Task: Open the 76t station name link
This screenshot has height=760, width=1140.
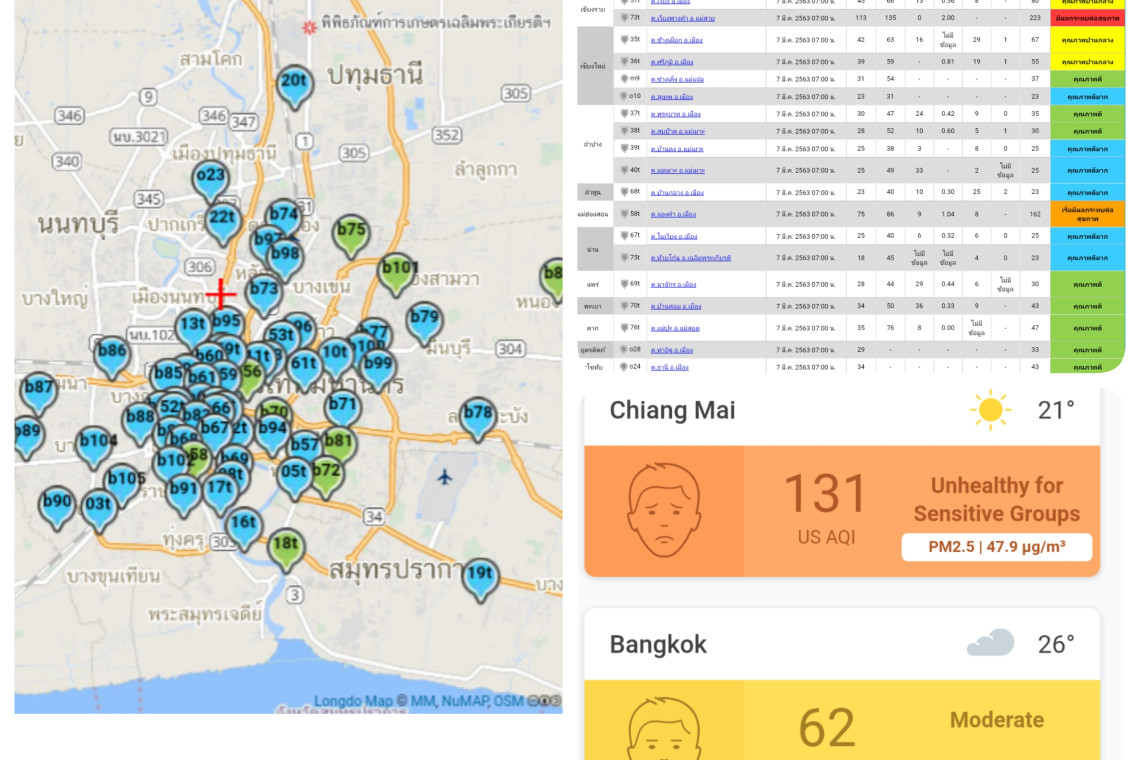Action: [675, 328]
